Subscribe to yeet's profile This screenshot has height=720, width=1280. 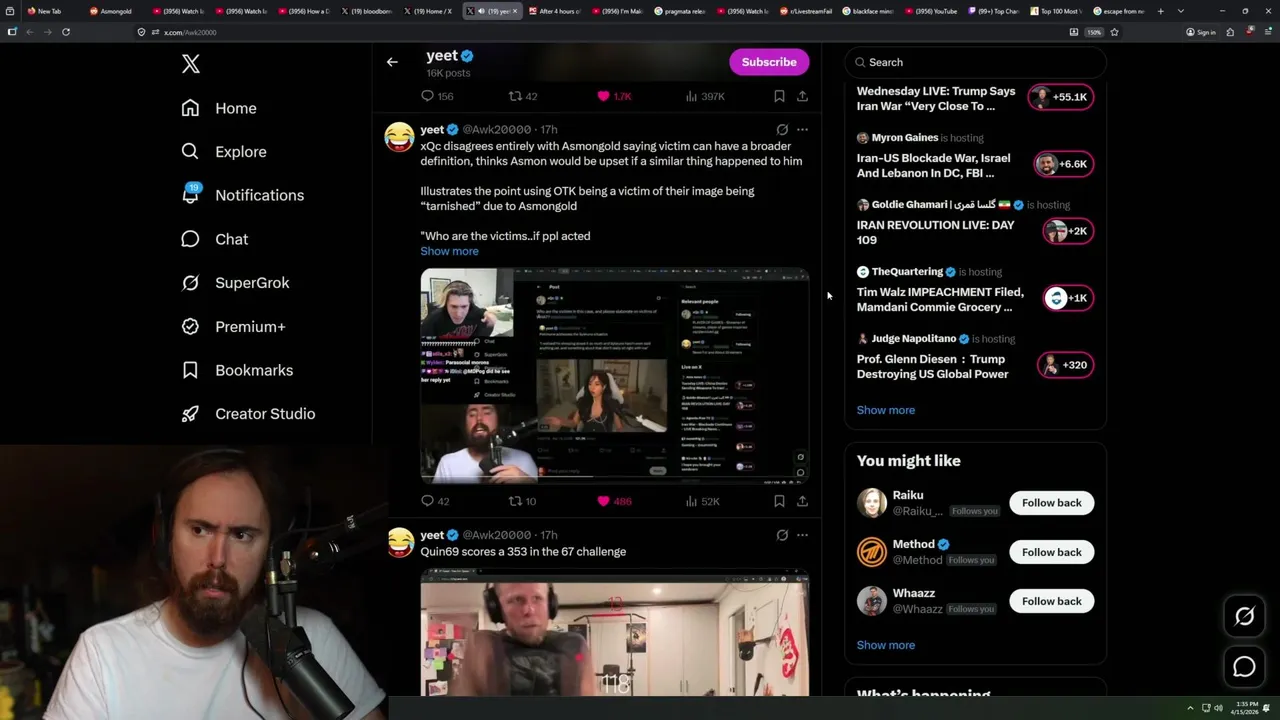point(769,62)
